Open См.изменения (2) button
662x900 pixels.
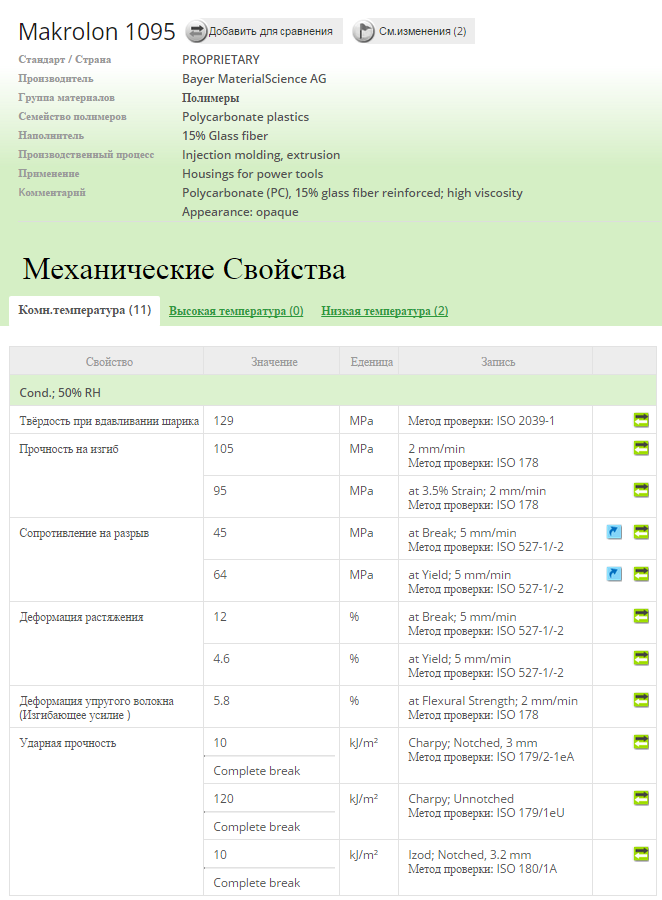point(413,31)
